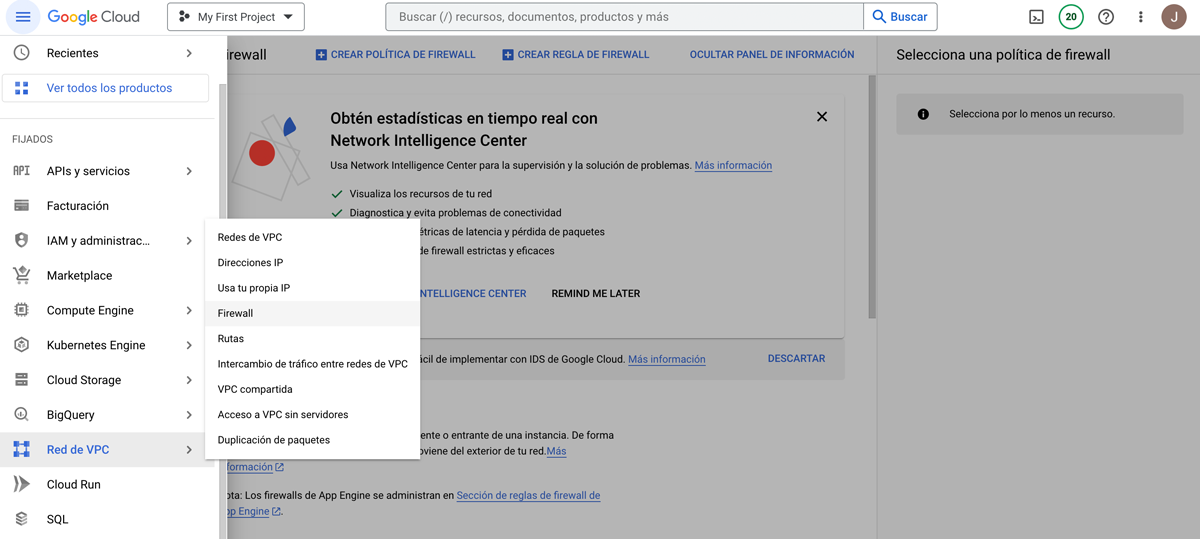
Task: Click Crear política de firewall button
Action: tap(396, 54)
